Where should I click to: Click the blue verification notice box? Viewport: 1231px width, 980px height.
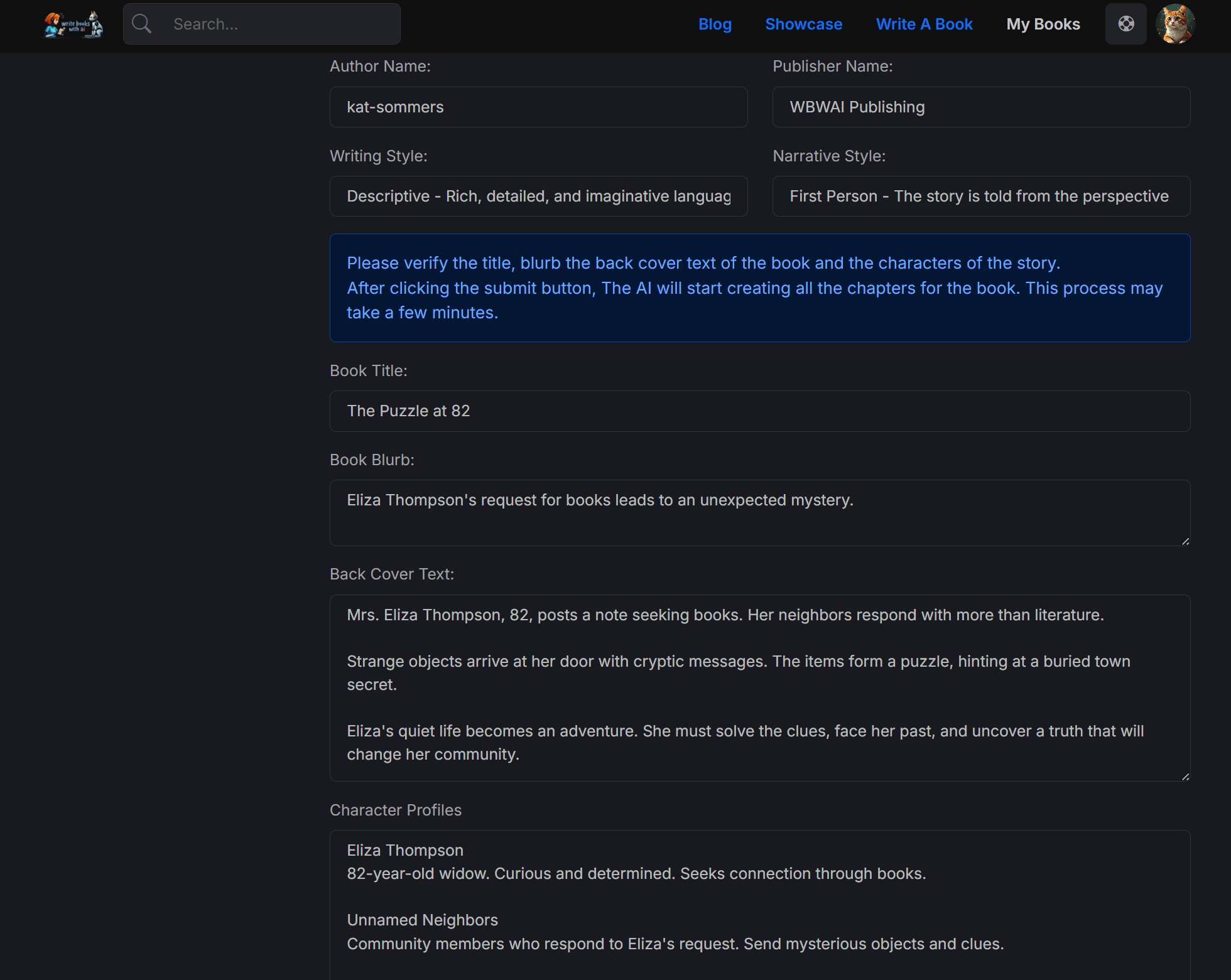760,288
